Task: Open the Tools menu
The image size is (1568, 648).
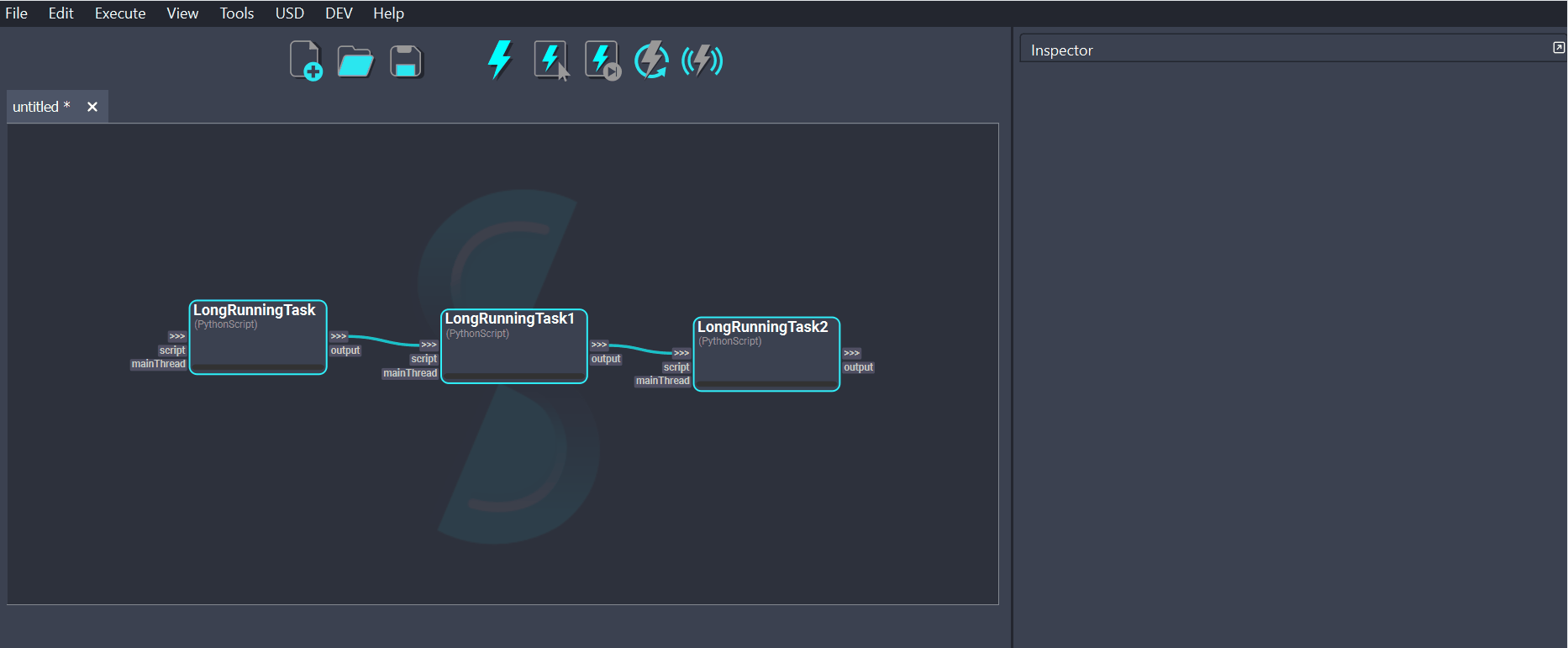Action: [x=237, y=13]
